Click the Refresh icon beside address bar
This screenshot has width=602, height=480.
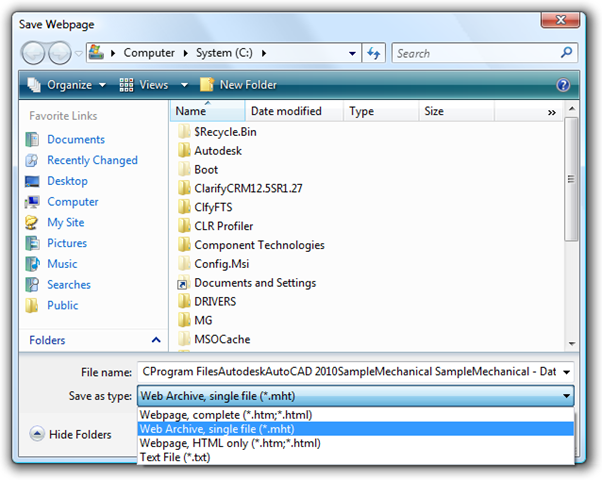(x=375, y=53)
